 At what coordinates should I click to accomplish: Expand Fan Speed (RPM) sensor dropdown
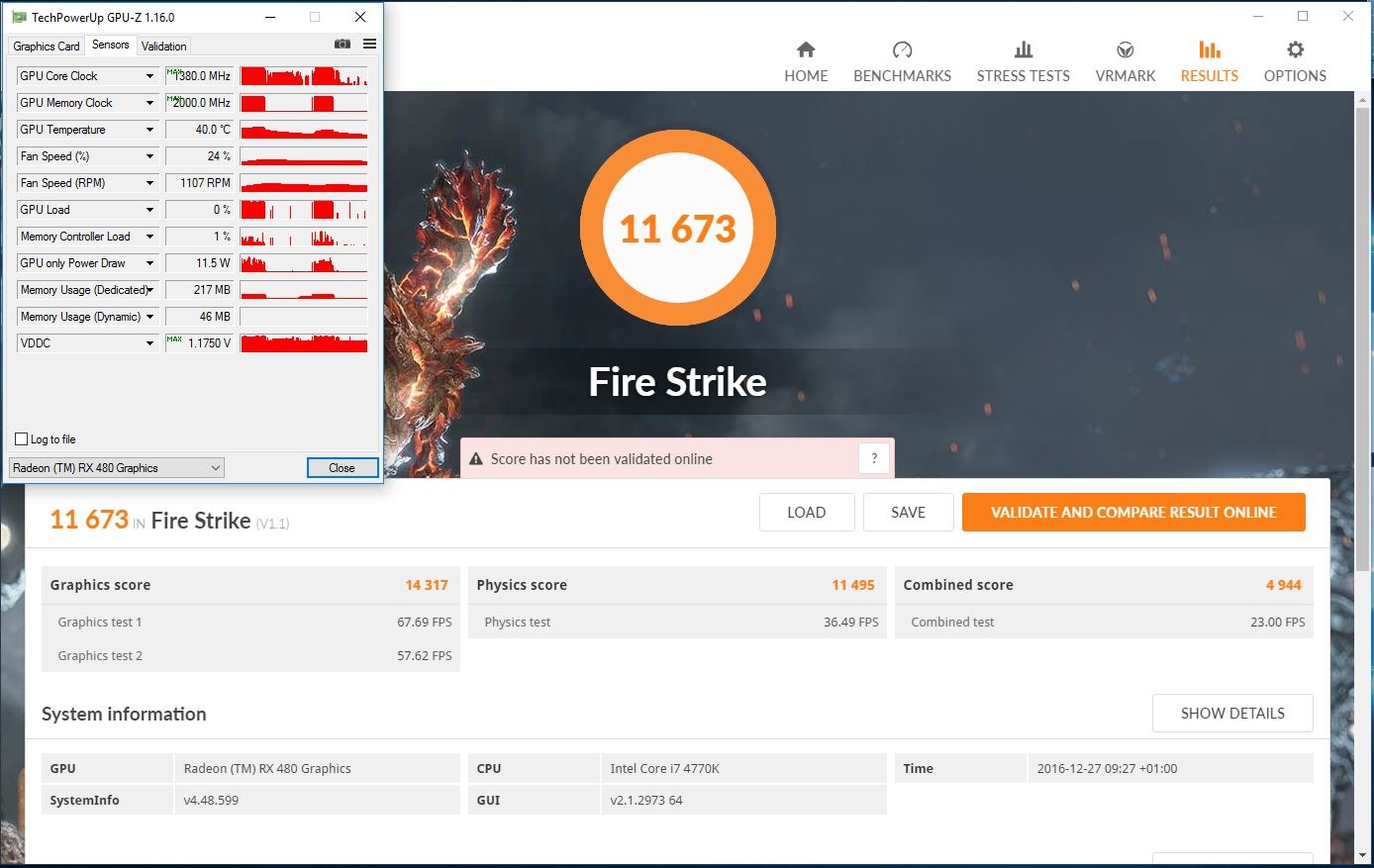click(150, 183)
